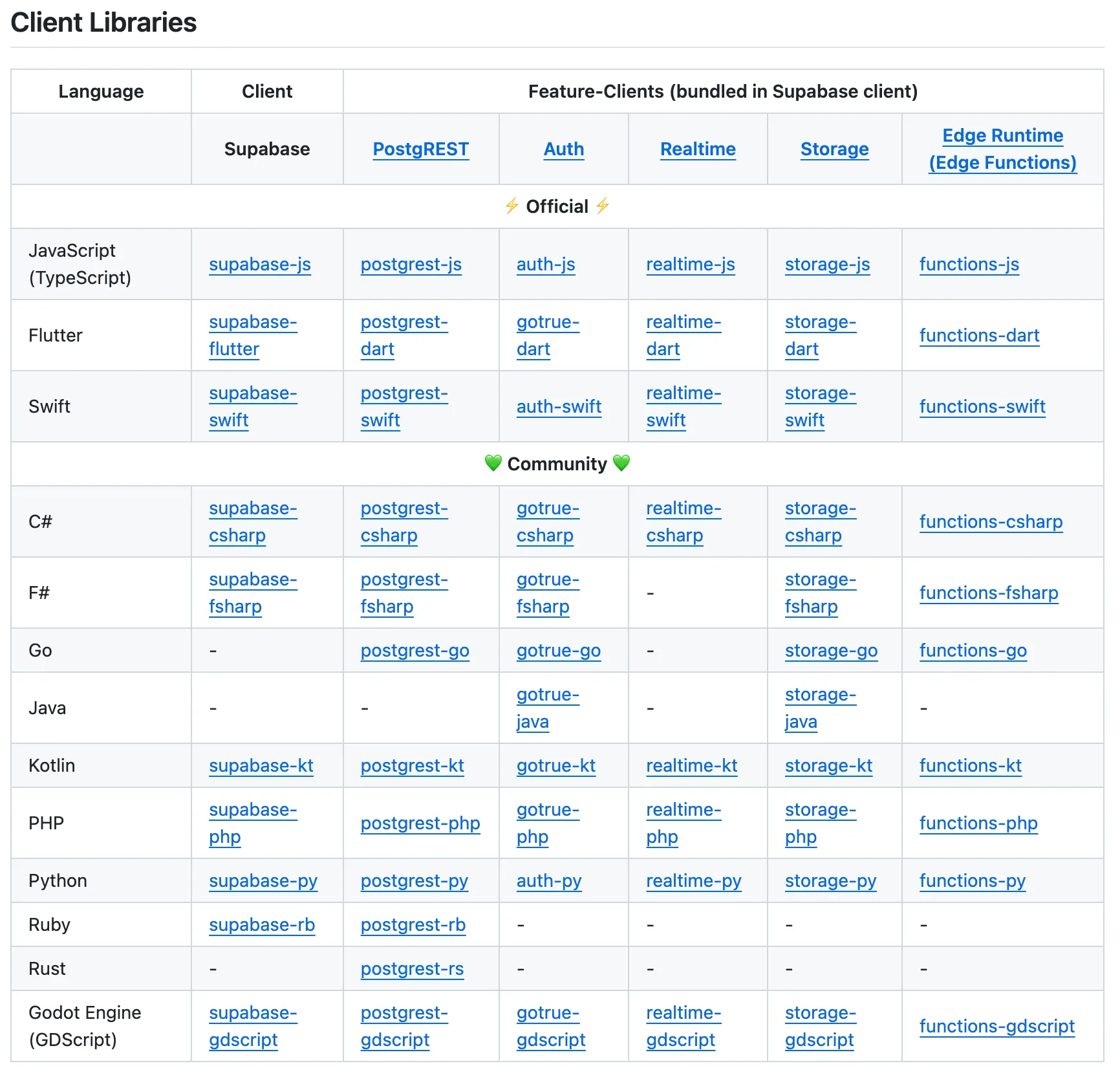Image resolution: width=1120 pixels, height=1079 pixels.
Task: Visit the realtime-csharp link
Action: click(x=683, y=521)
